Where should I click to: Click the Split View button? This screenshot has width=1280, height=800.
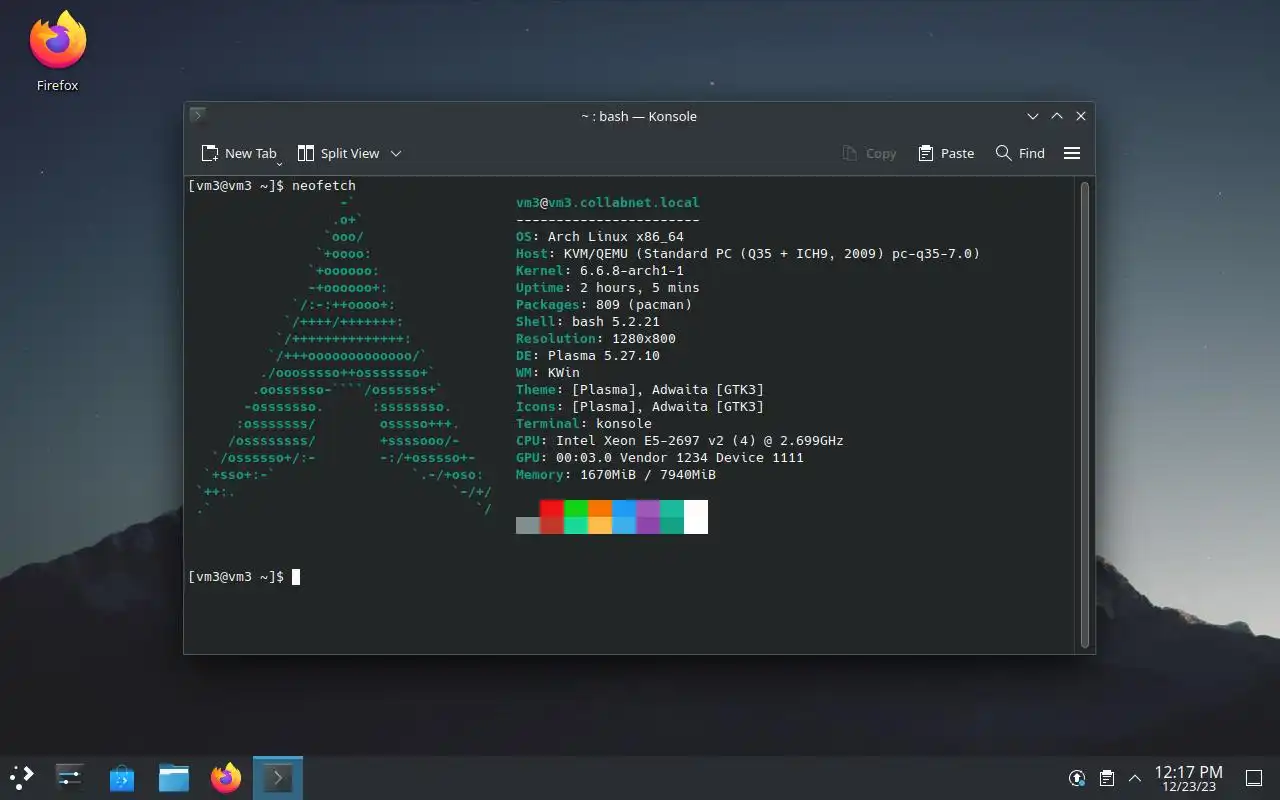338,153
